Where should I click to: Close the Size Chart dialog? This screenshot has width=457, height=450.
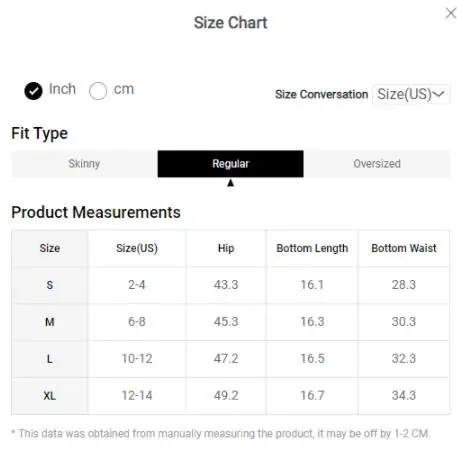pos(451,13)
